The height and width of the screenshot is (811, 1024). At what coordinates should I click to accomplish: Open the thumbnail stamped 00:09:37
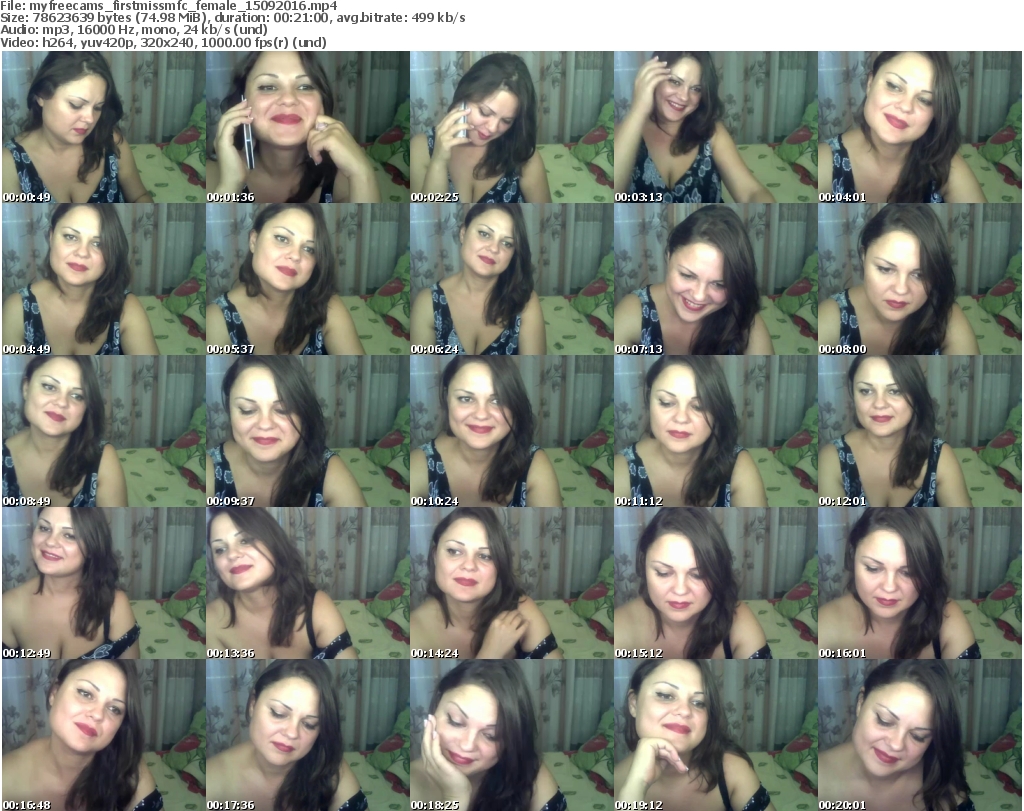tap(308, 432)
